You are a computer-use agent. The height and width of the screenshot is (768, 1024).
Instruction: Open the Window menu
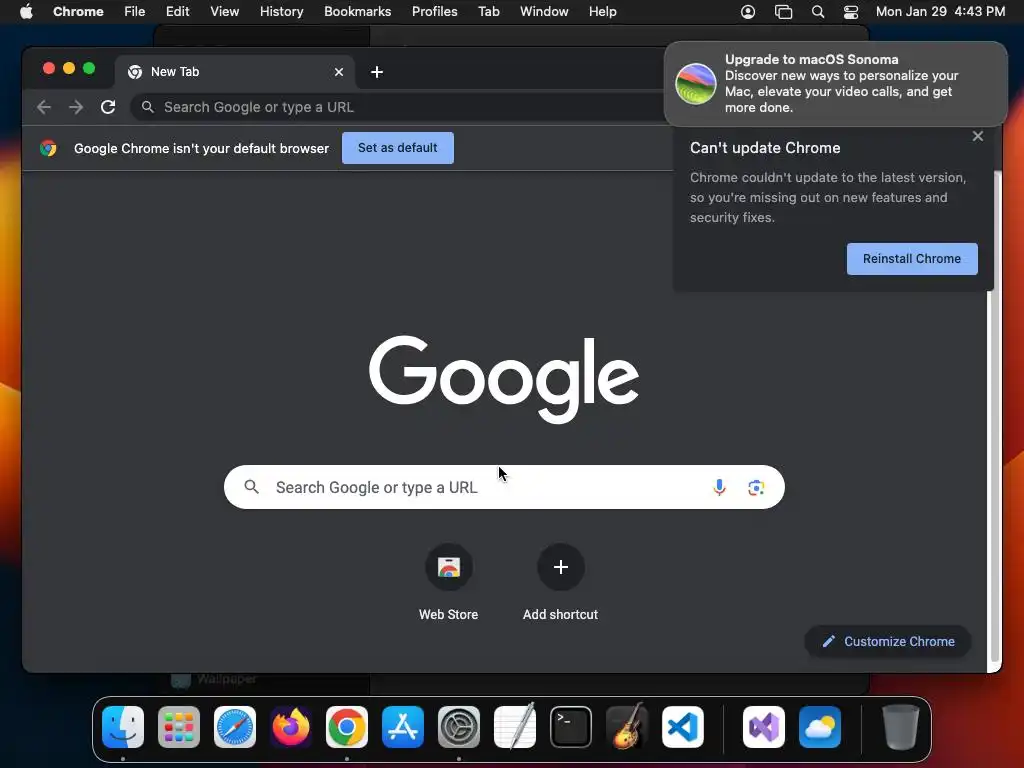544,11
